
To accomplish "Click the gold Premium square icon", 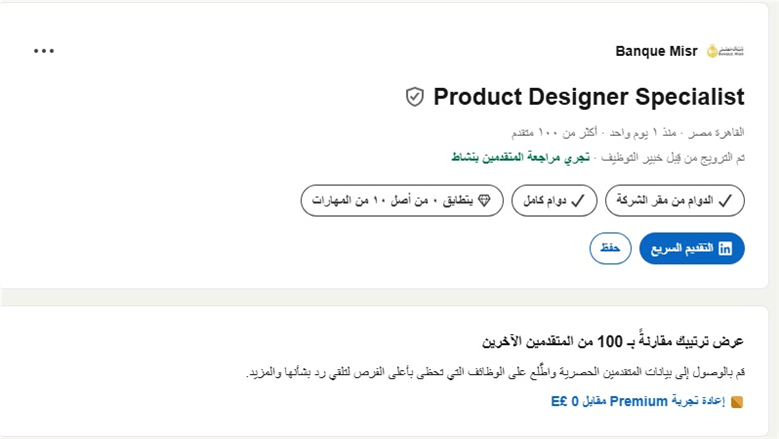I will pyautogui.click(x=737, y=402).
